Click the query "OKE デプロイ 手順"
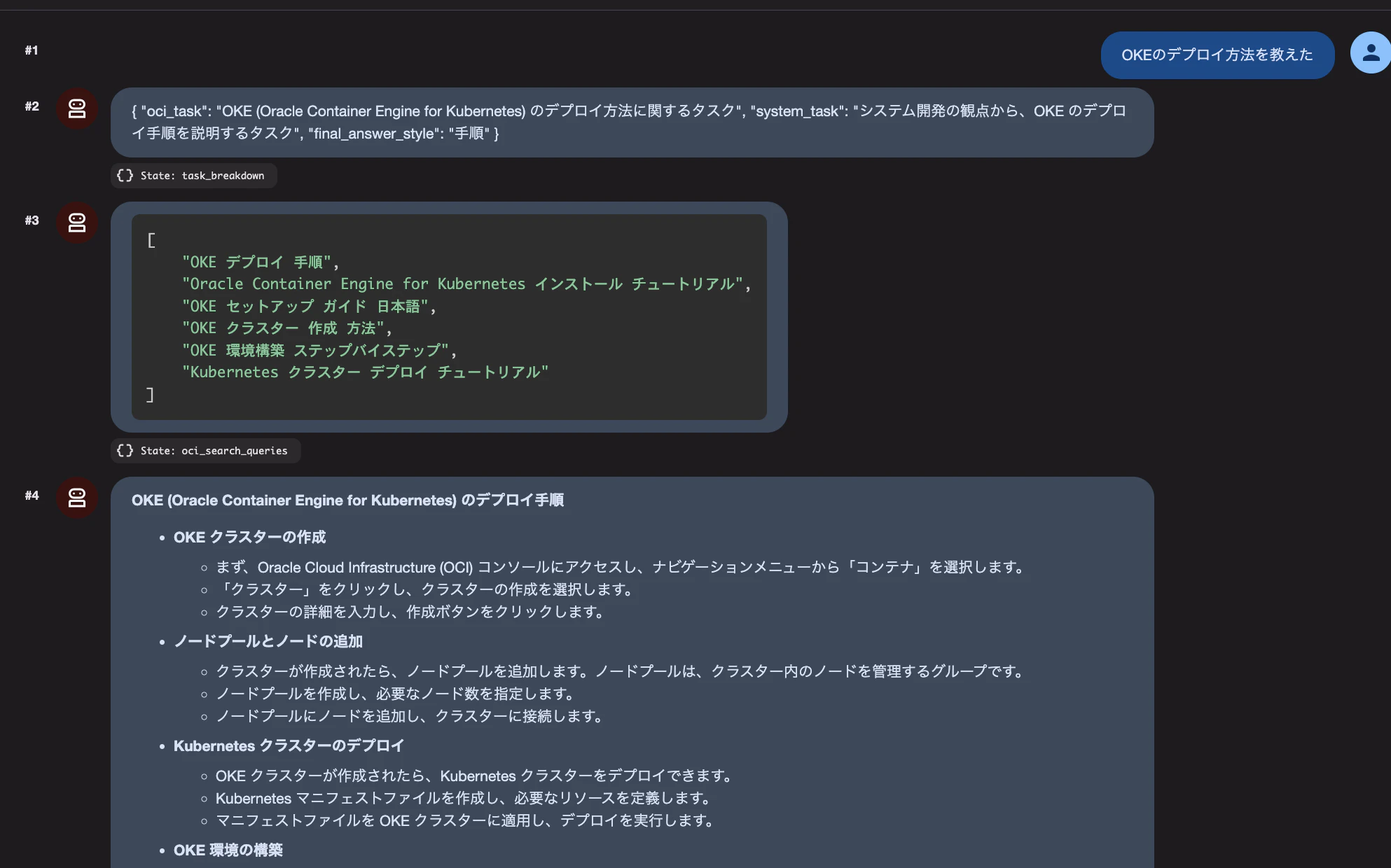Viewport: 1391px width, 868px height. point(256,262)
